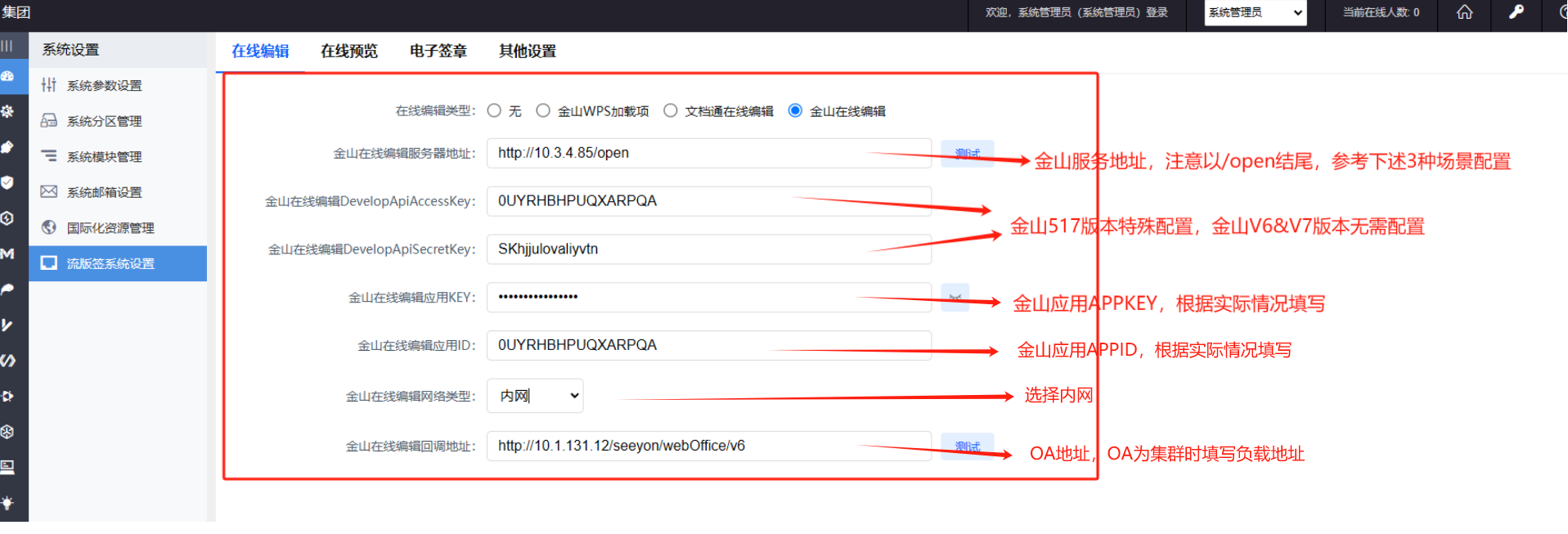Open the dashboard gauge icon in sidebar
The width and height of the screenshot is (1568, 534).
click(x=7, y=76)
